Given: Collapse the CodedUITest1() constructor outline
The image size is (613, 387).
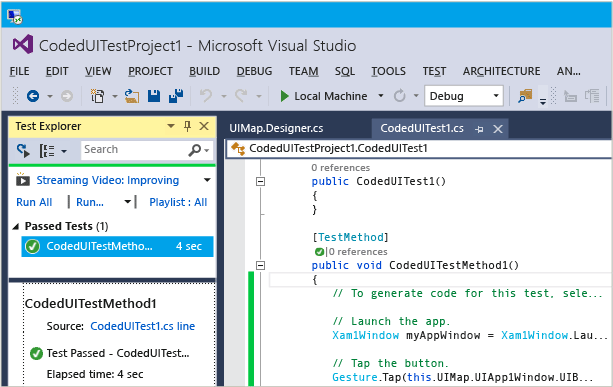Looking at the screenshot, I should 260,181.
